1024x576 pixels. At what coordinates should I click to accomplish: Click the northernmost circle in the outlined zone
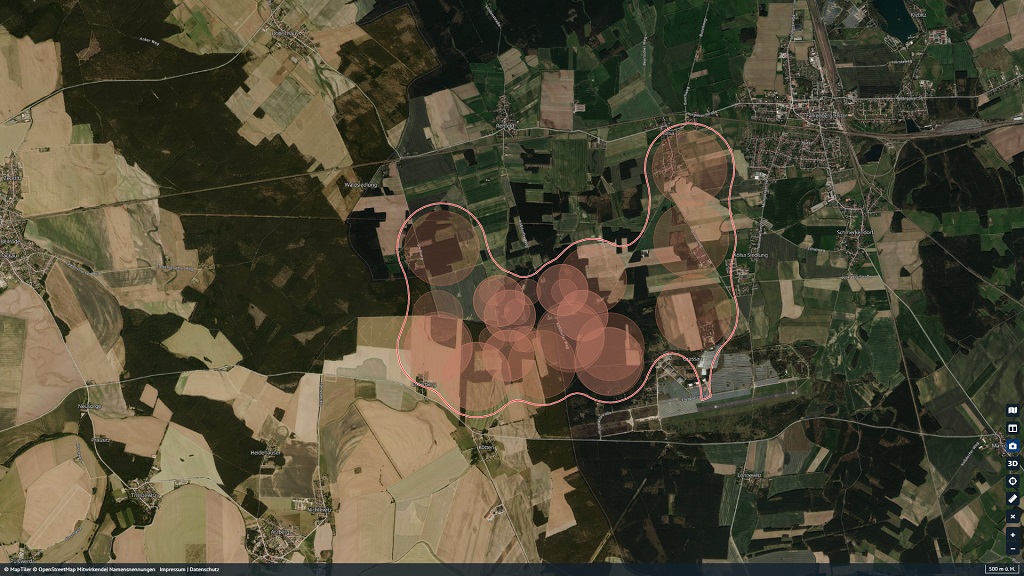694,162
